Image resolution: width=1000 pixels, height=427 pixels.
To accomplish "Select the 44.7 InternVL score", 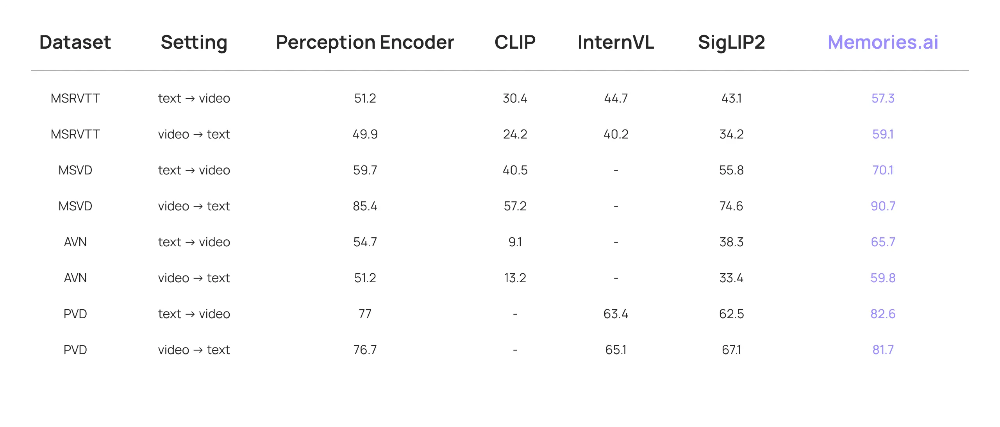I will (616, 99).
